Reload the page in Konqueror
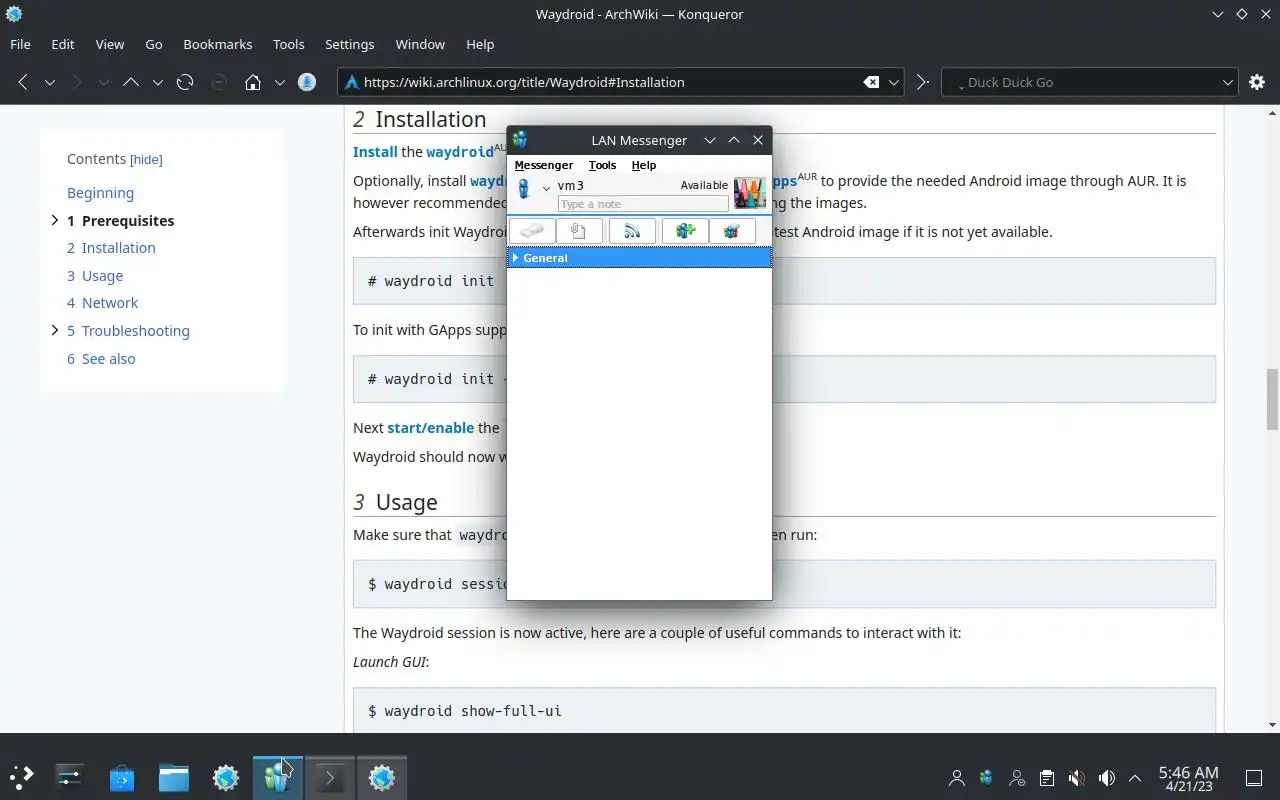The width and height of the screenshot is (1280, 800). pos(185,82)
